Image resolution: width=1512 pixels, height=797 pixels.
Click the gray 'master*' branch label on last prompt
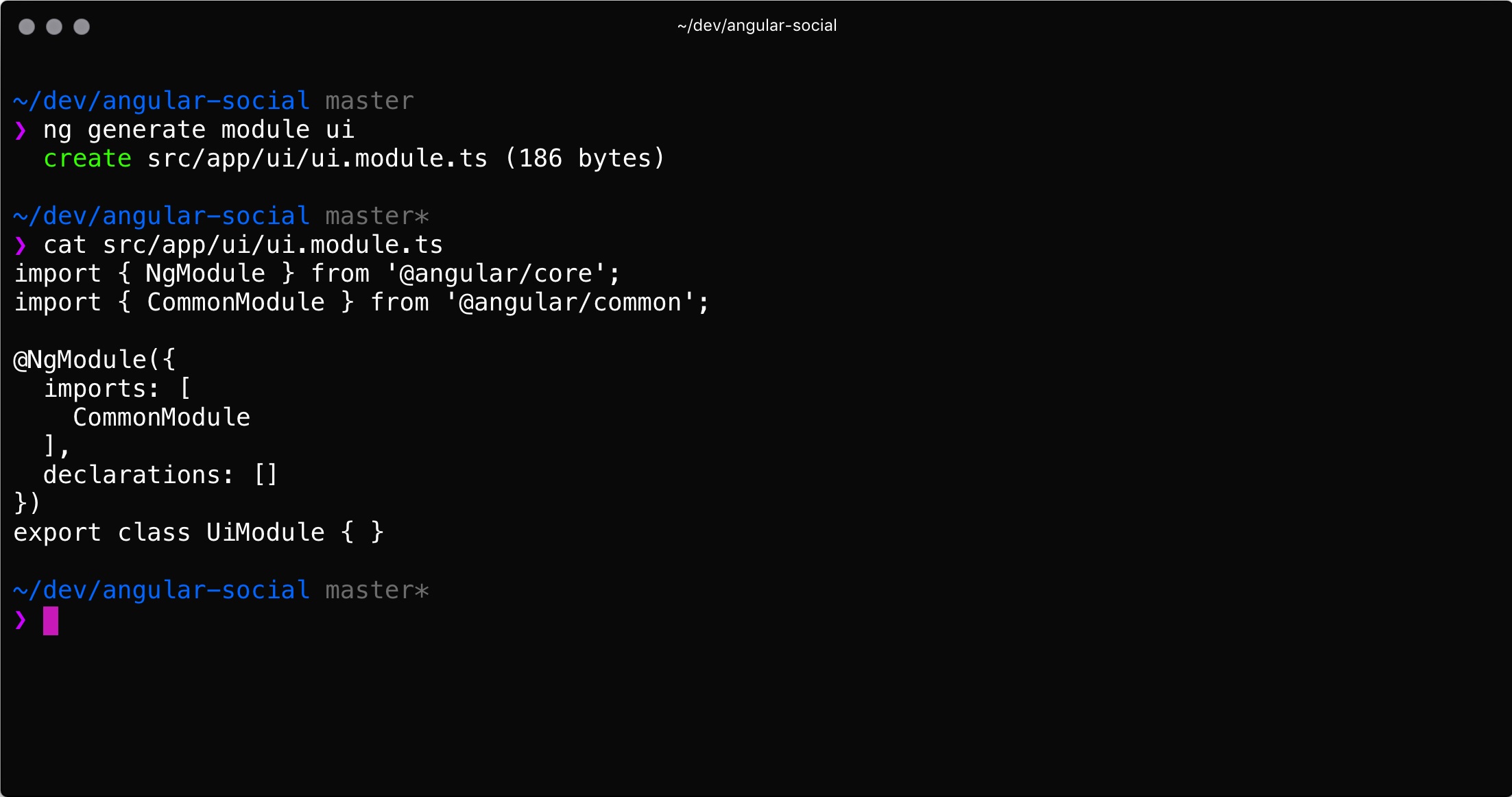pyautogui.click(x=377, y=590)
